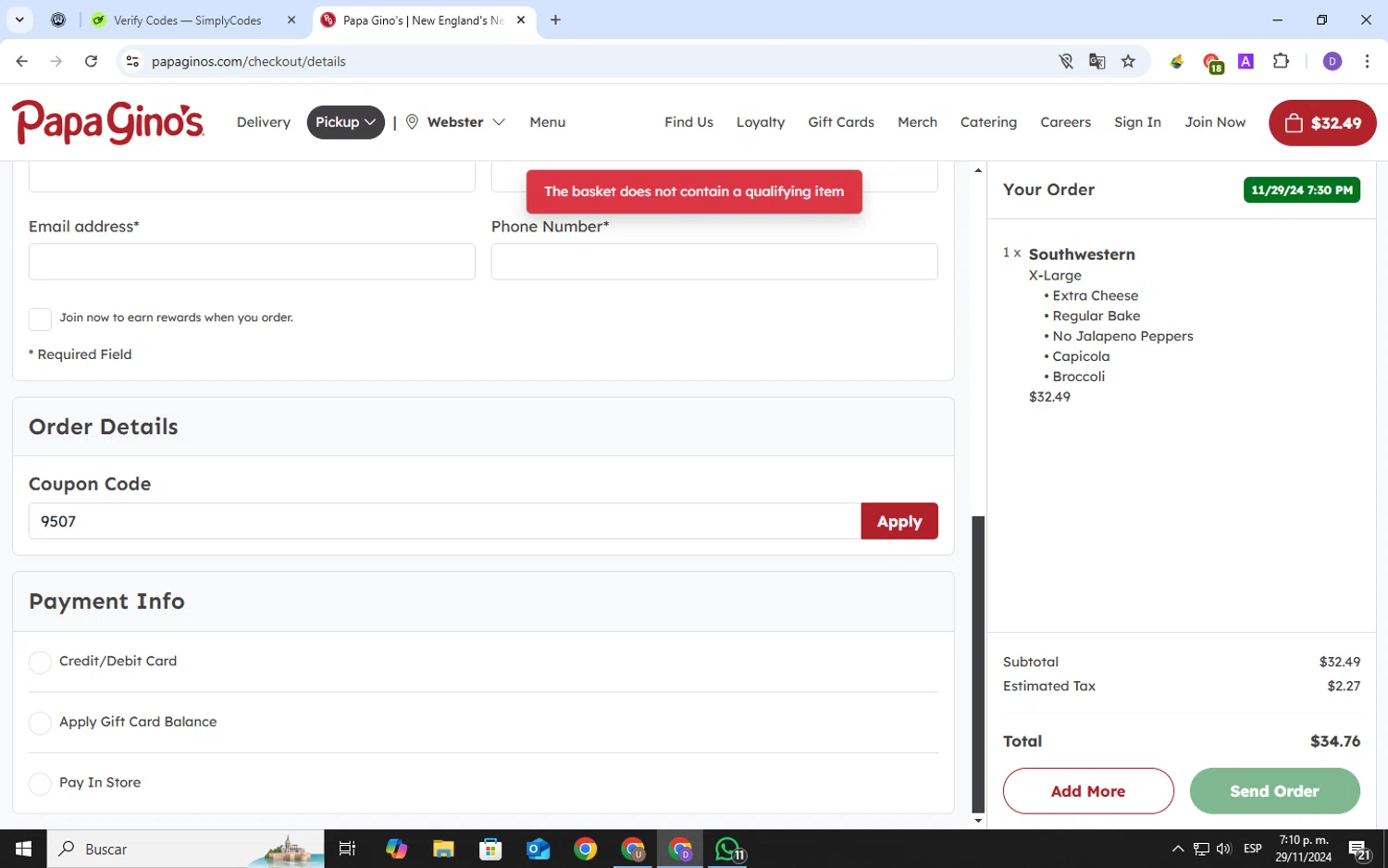Open WhatsApp from the taskbar
Screen dimensions: 1388x868
coord(728,849)
